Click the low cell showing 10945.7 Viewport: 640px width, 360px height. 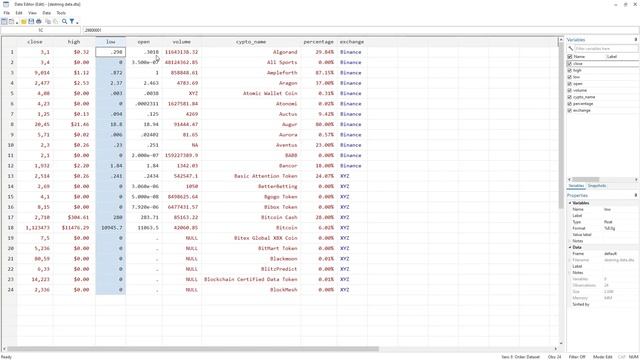111,228
